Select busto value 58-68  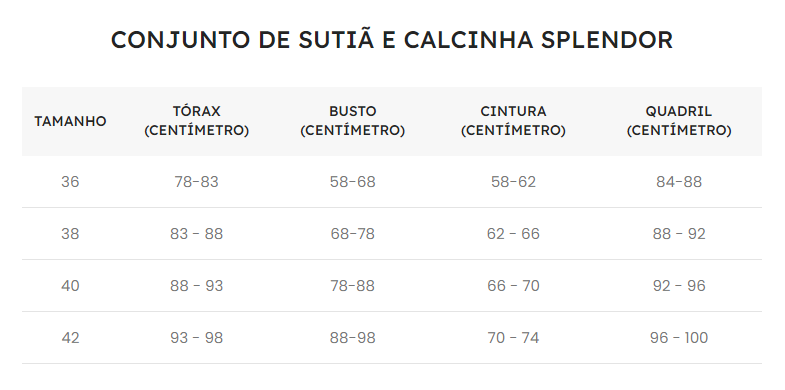352,182
